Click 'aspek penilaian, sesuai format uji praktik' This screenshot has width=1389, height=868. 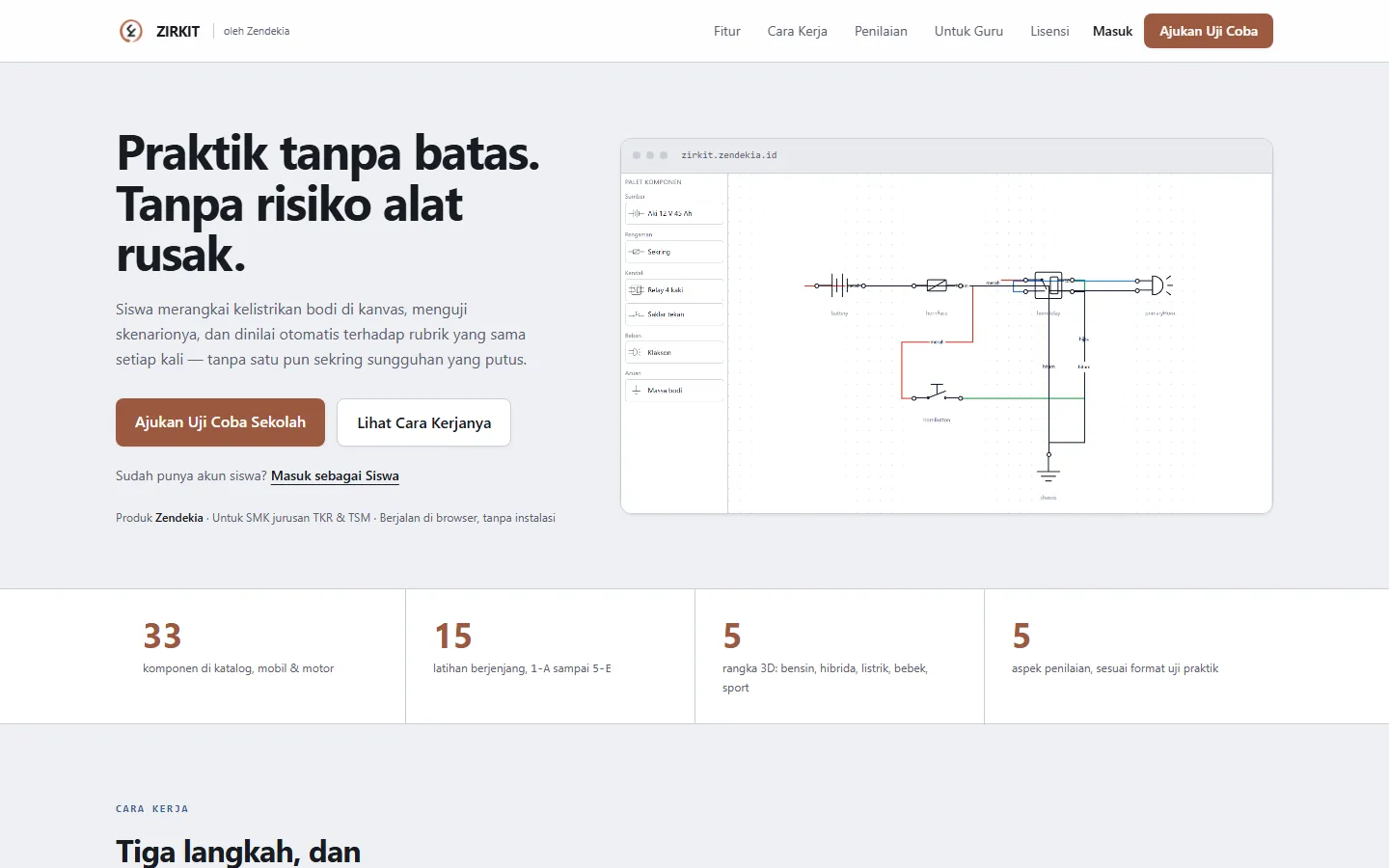pos(1115,668)
